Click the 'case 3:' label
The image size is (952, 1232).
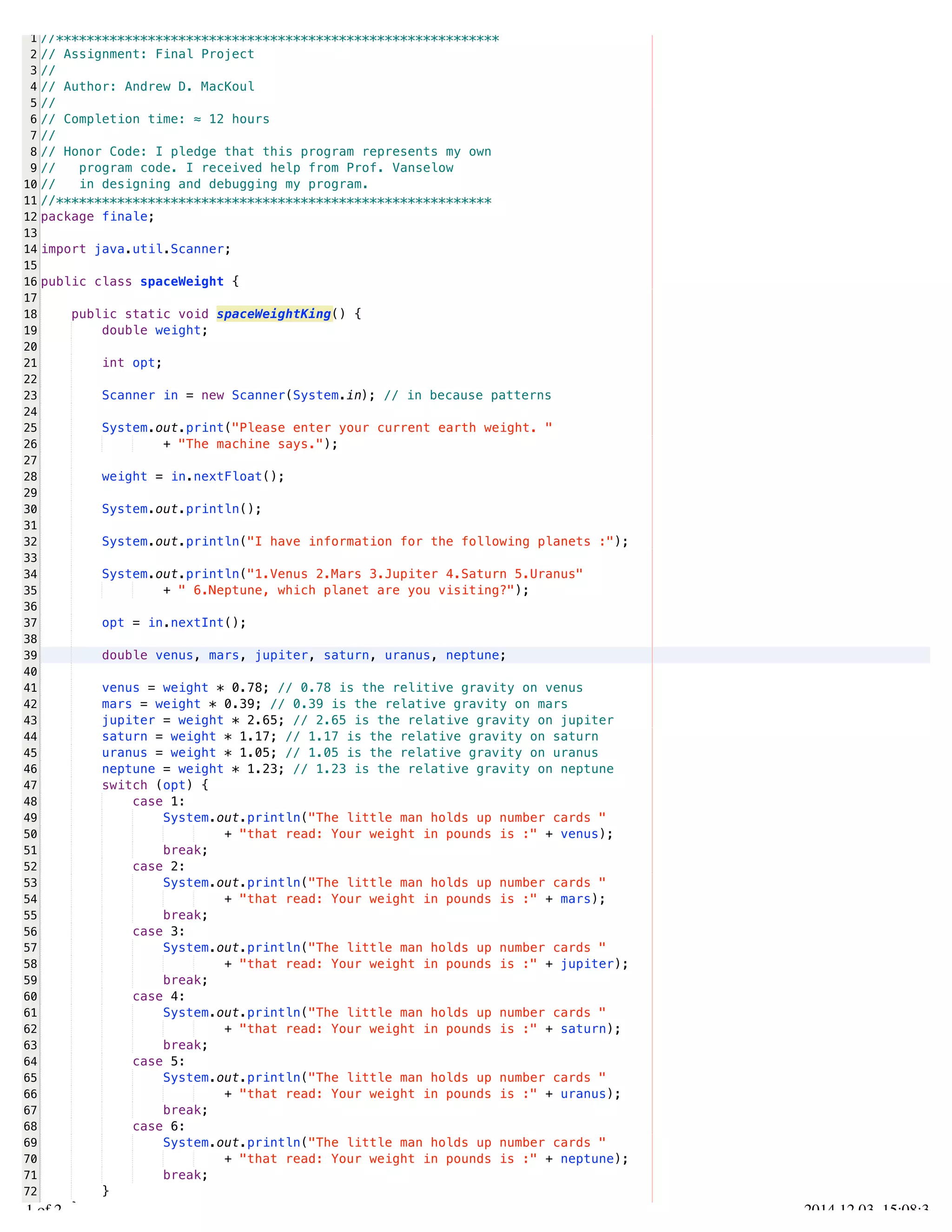pyautogui.click(x=159, y=932)
